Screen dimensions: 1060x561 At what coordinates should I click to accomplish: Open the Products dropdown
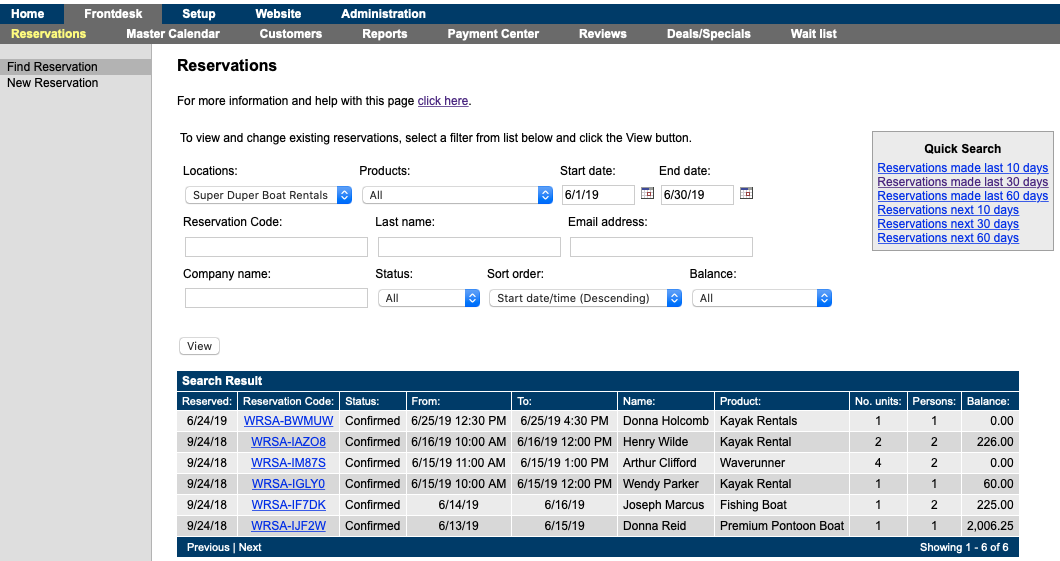tap(457, 196)
